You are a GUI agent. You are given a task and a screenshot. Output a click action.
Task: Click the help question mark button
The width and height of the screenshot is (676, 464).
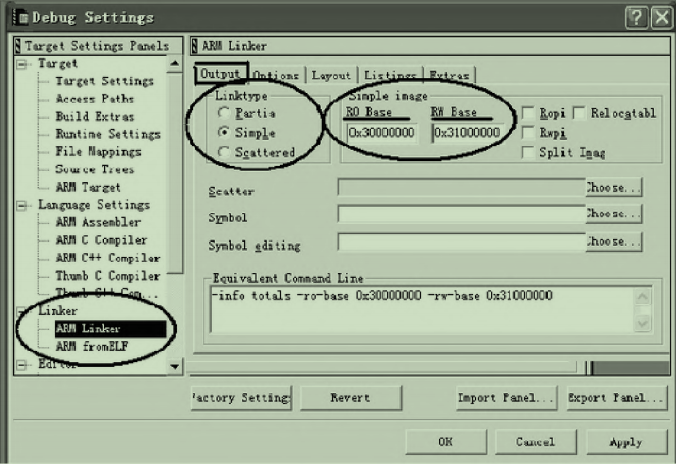pos(636,18)
